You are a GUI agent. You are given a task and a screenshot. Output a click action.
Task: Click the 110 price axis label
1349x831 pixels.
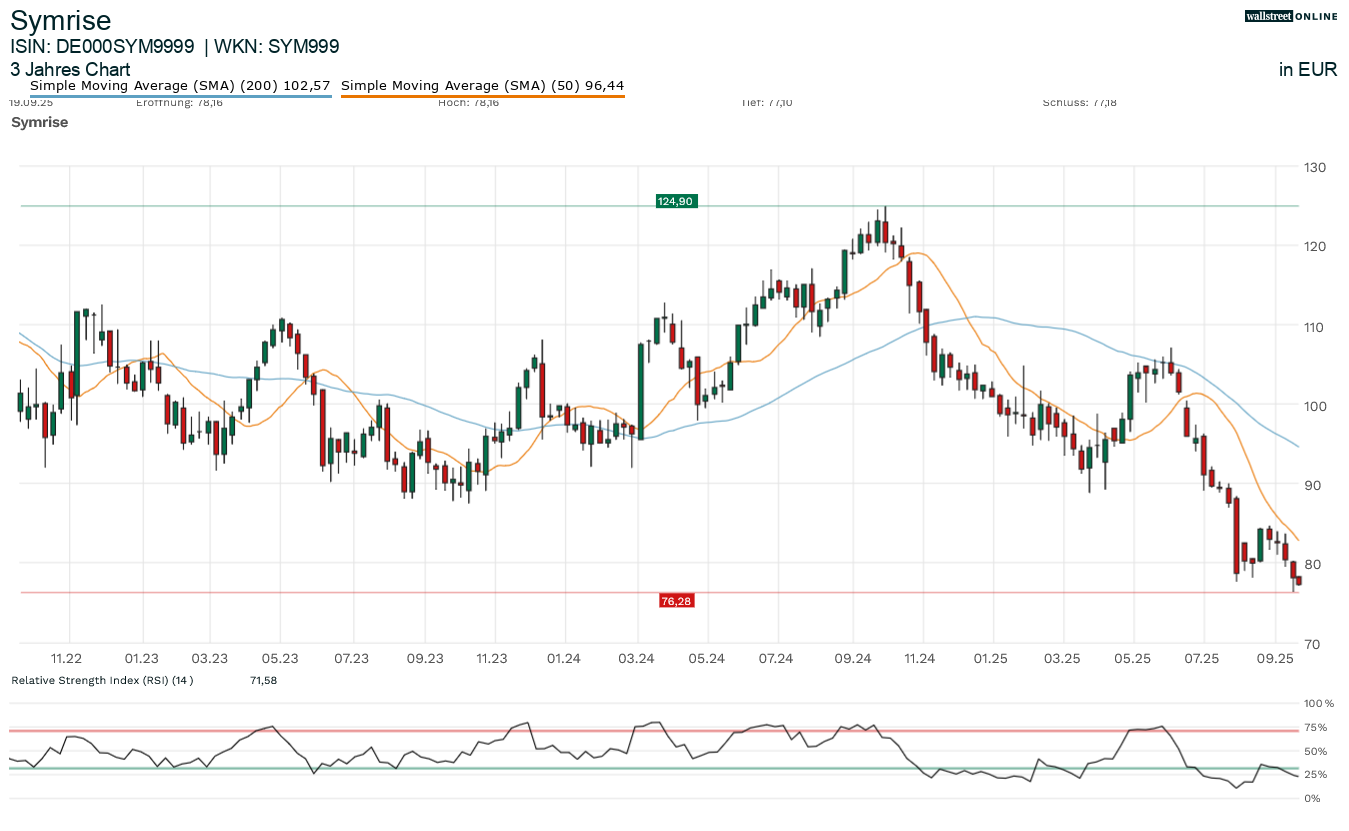click(1314, 327)
